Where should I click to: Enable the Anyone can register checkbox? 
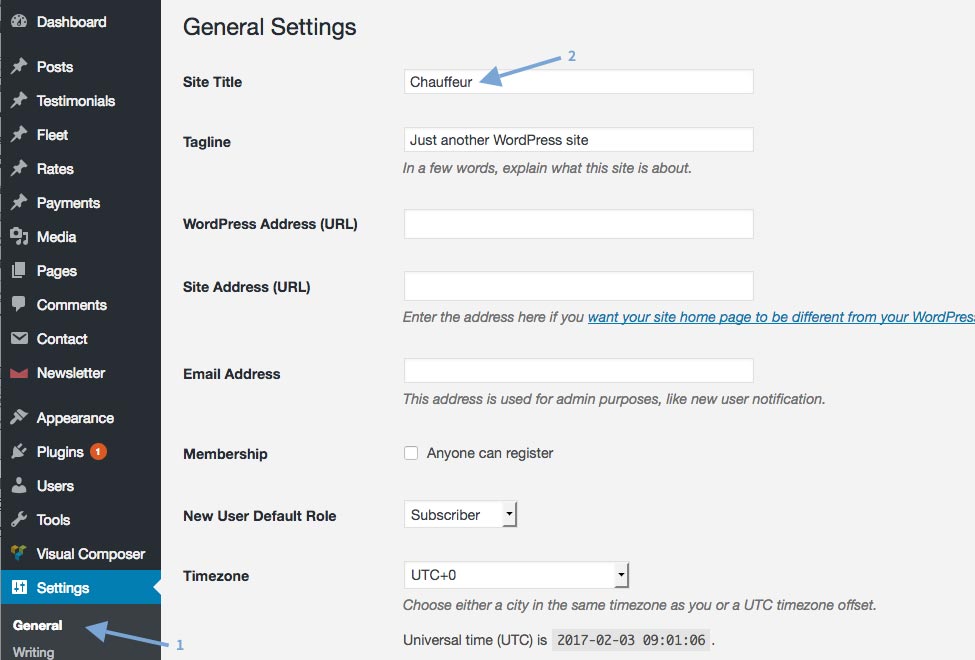tap(411, 453)
